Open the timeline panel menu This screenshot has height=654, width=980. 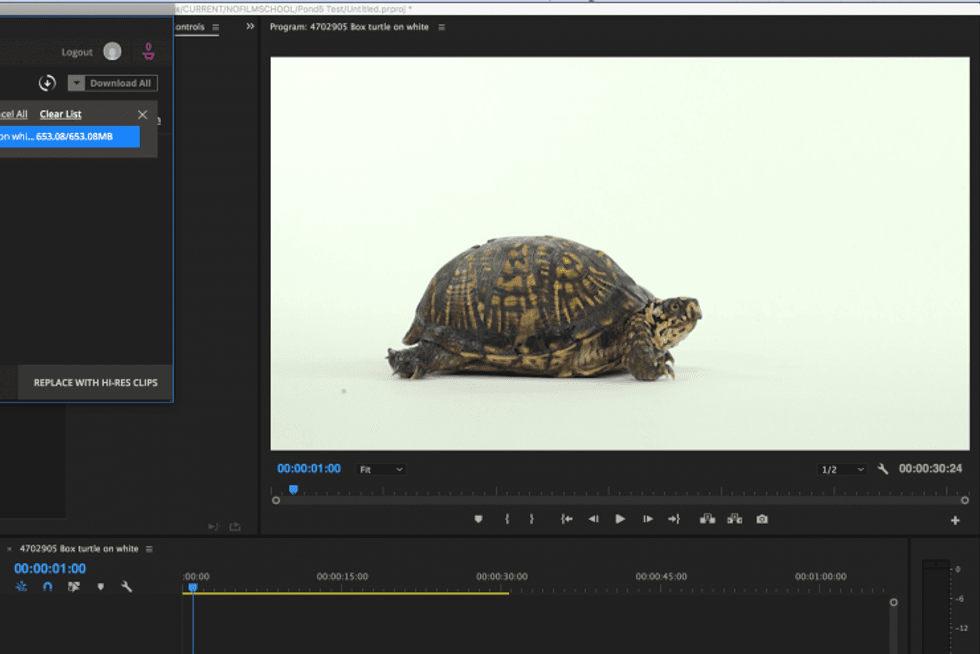(149, 549)
